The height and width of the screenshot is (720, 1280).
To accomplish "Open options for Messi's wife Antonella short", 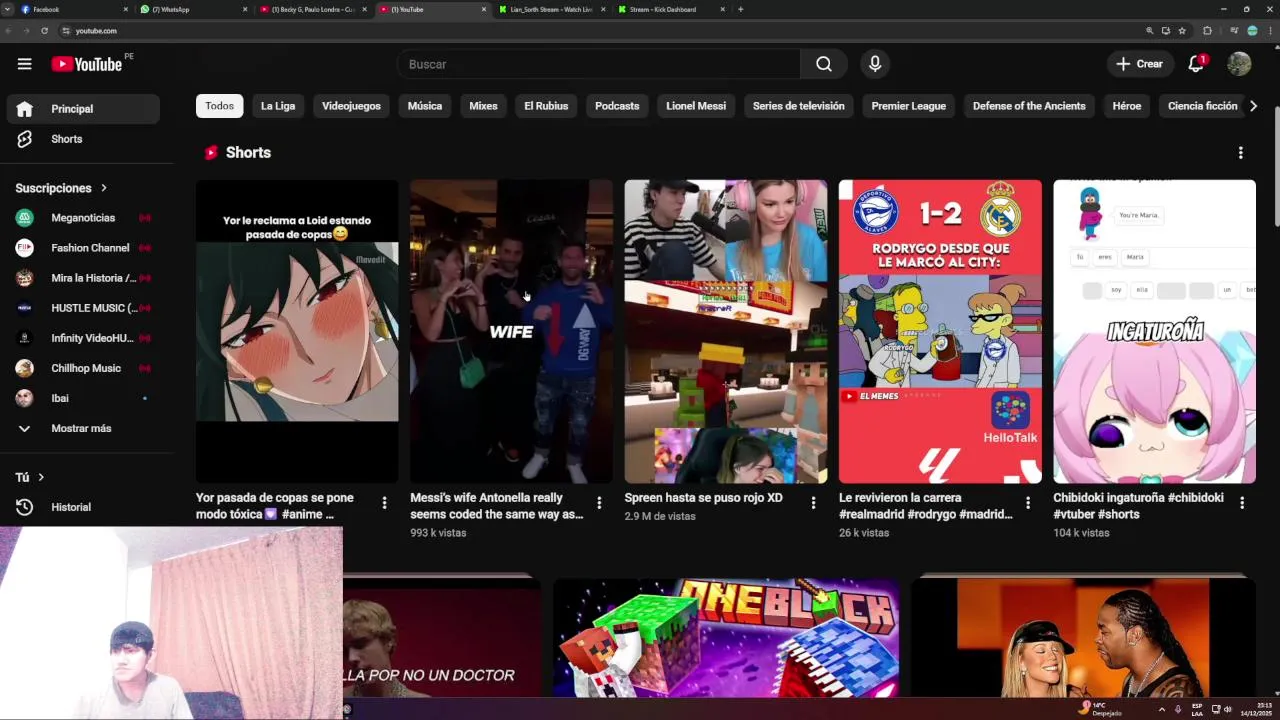I will point(599,503).
